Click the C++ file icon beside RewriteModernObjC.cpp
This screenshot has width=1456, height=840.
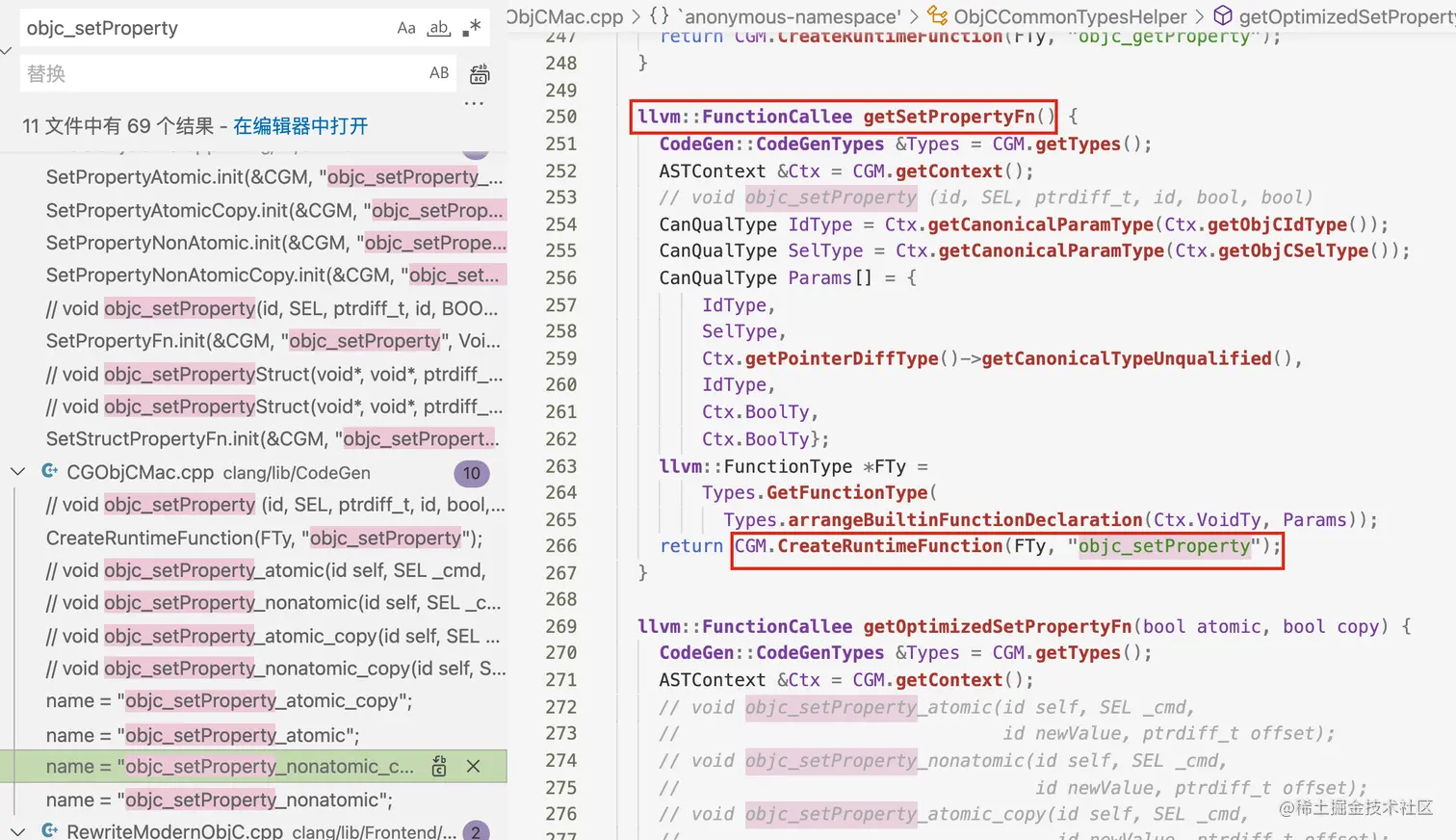(x=50, y=830)
